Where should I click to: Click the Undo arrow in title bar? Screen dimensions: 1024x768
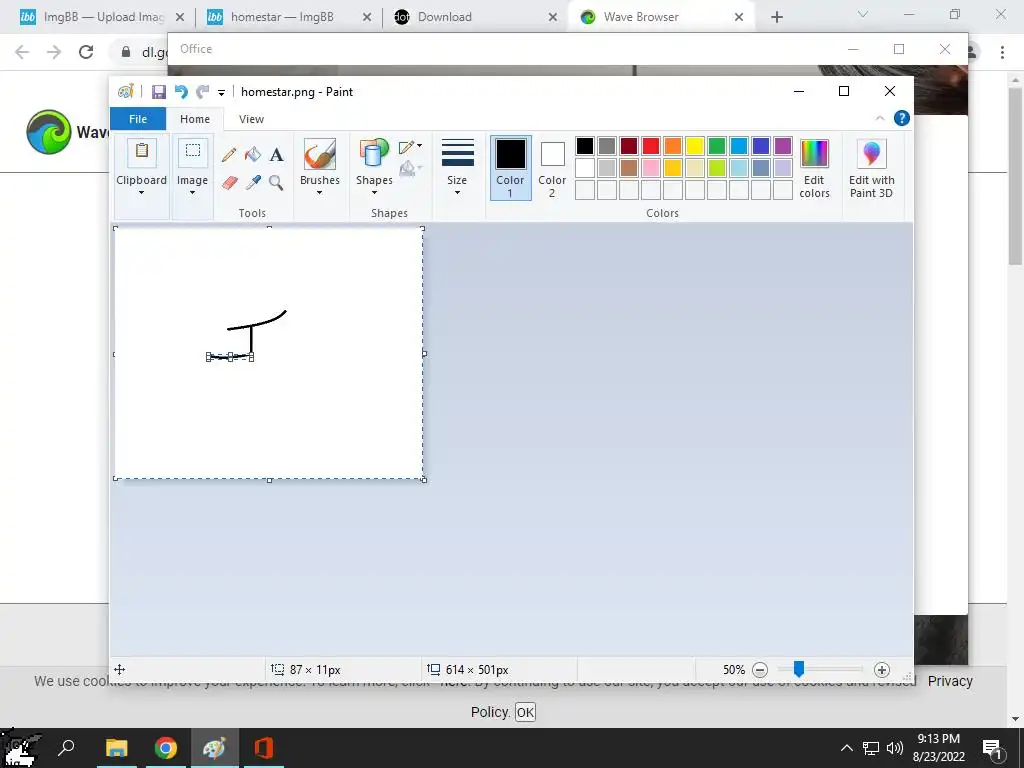(x=181, y=92)
